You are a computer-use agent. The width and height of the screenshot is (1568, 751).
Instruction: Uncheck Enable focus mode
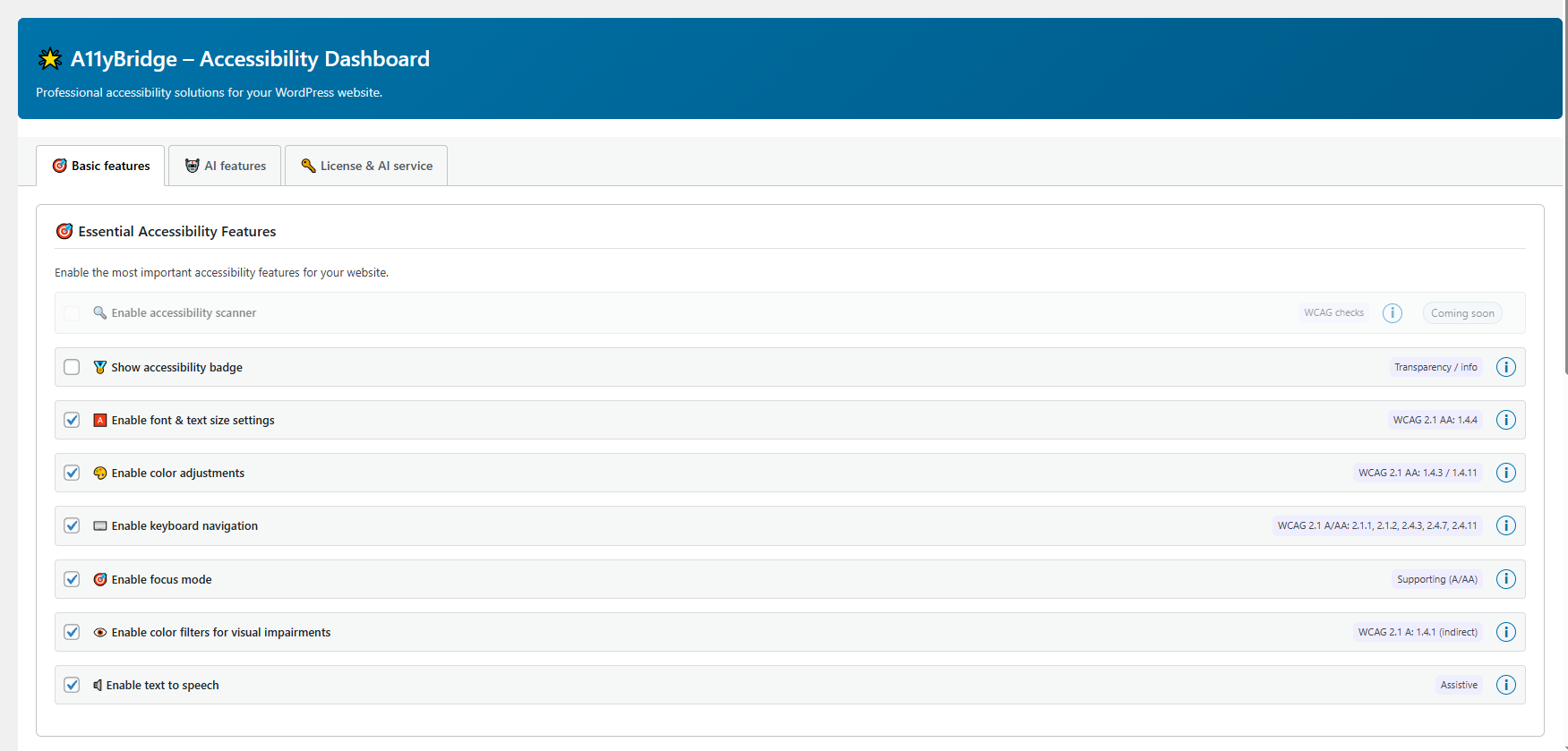(72, 579)
